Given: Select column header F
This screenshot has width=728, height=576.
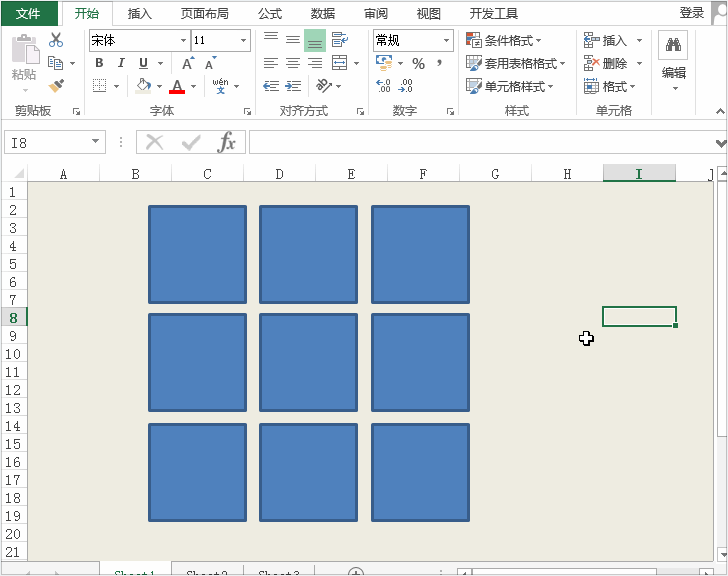Looking at the screenshot, I should (423, 174).
